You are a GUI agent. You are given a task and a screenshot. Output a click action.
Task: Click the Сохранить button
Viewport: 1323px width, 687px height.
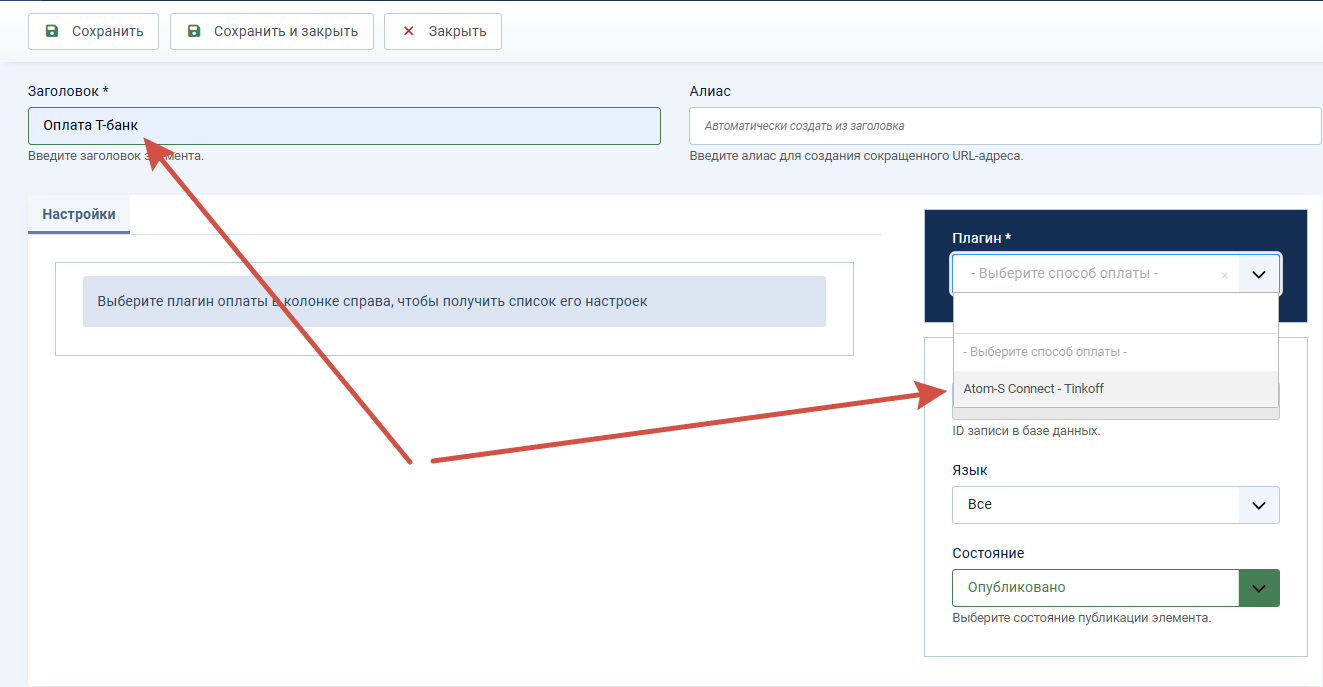click(x=93, y=31)
